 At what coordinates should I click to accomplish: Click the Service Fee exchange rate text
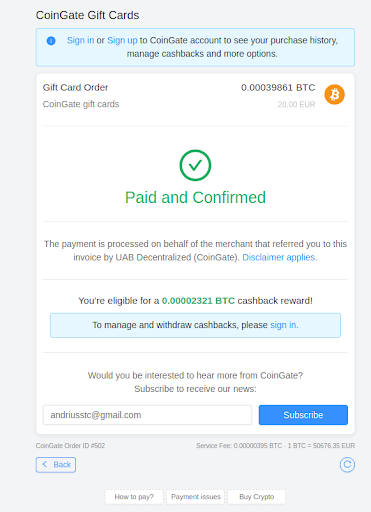275,446
